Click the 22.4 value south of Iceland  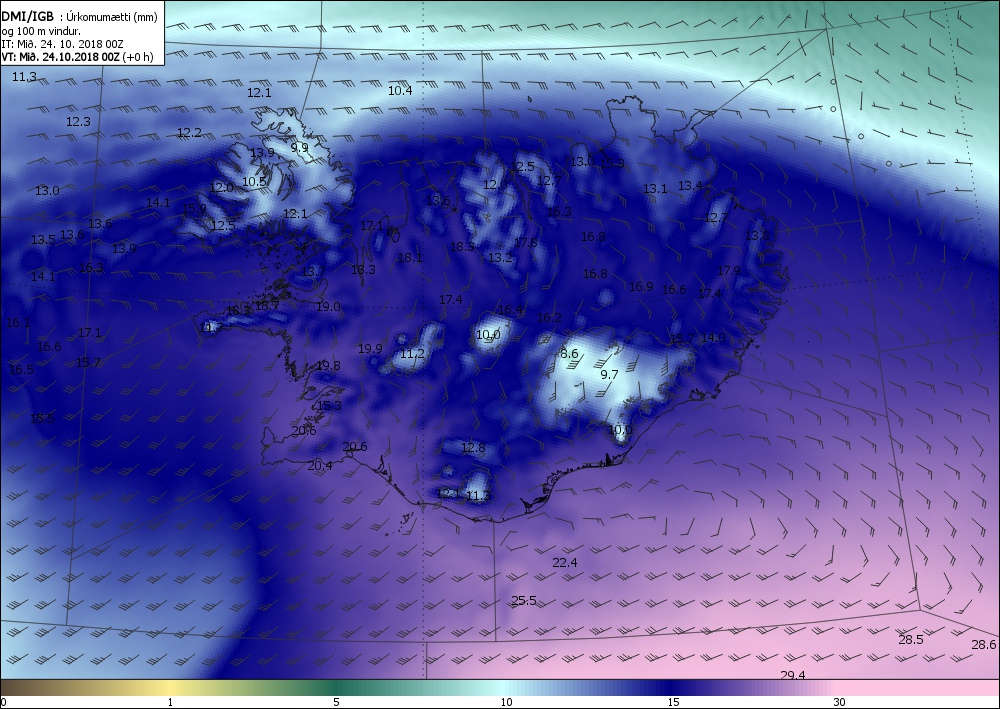[x=565, y=562]
